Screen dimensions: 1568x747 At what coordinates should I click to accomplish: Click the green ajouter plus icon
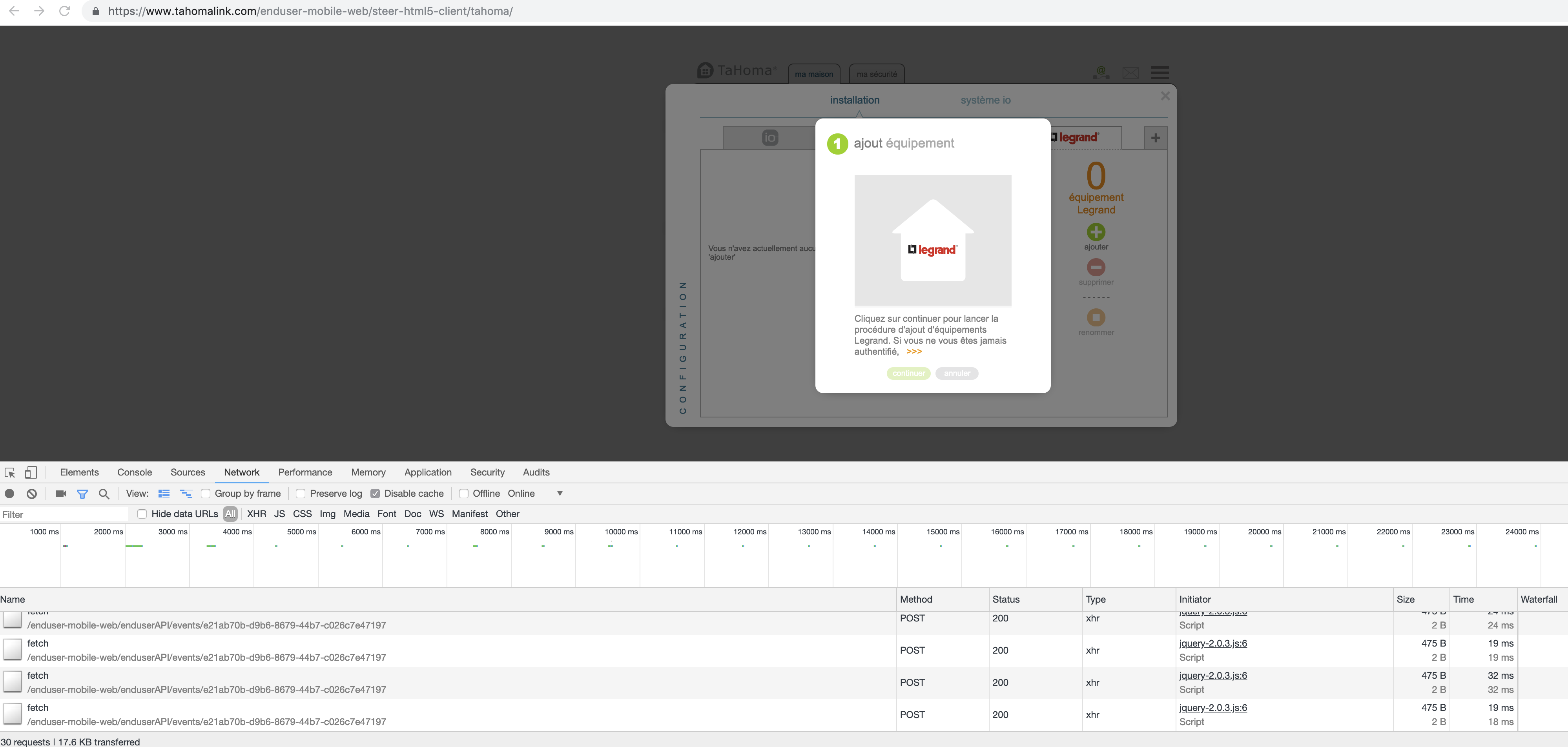click(x=1096, y=232)
